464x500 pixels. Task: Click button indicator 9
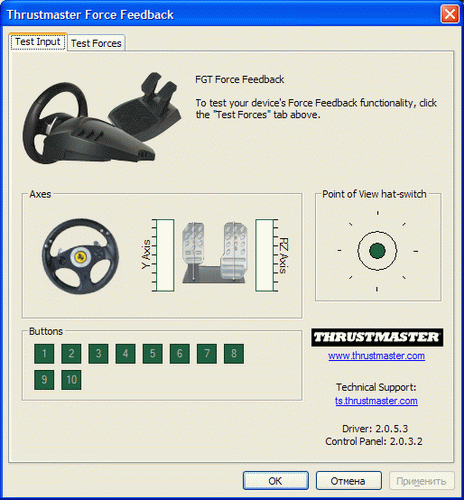44,380
